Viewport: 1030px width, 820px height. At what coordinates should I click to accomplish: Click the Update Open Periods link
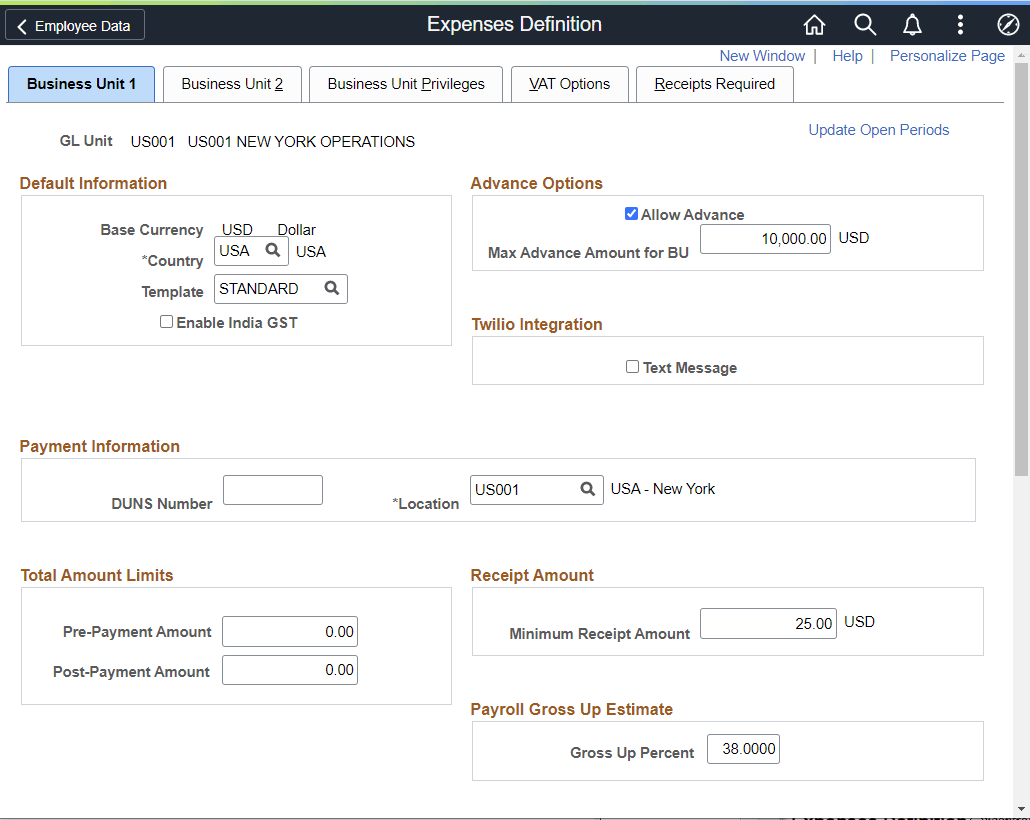[878, 129]
